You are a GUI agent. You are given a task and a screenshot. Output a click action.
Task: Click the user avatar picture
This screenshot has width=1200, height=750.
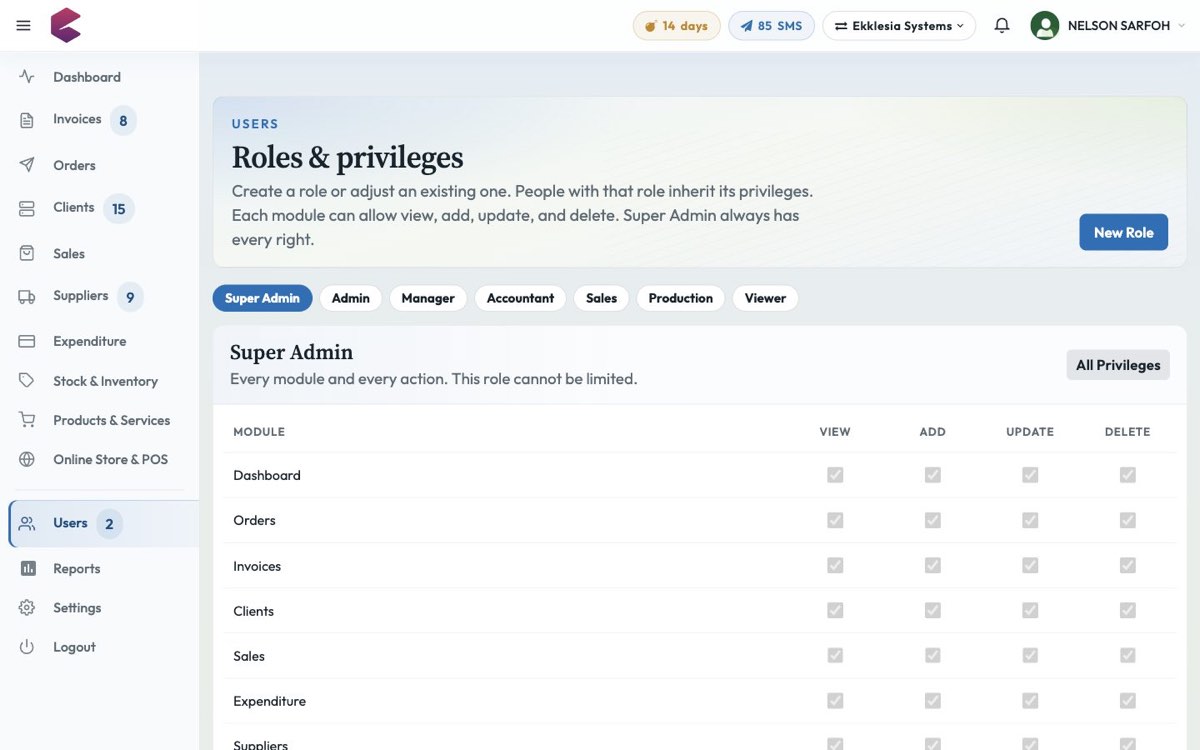point(1045,26)
